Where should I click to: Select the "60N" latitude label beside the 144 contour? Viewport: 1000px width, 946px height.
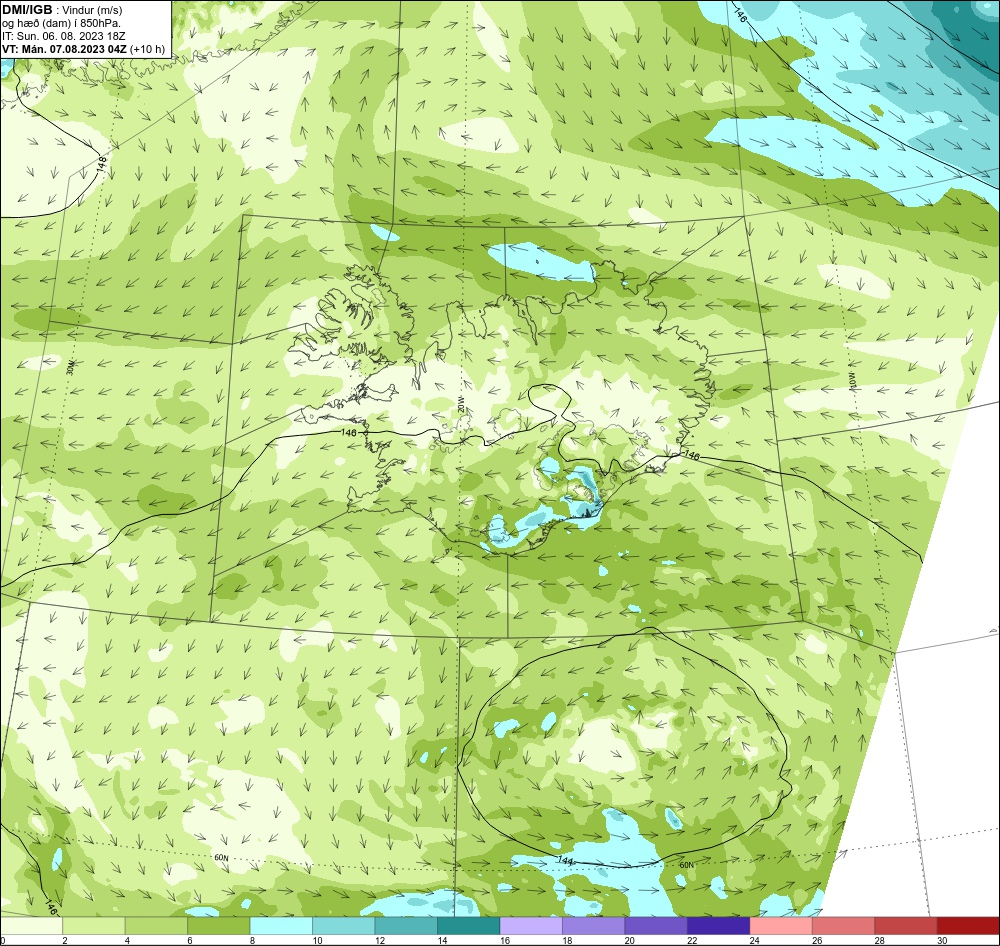[x=686, y=865]
